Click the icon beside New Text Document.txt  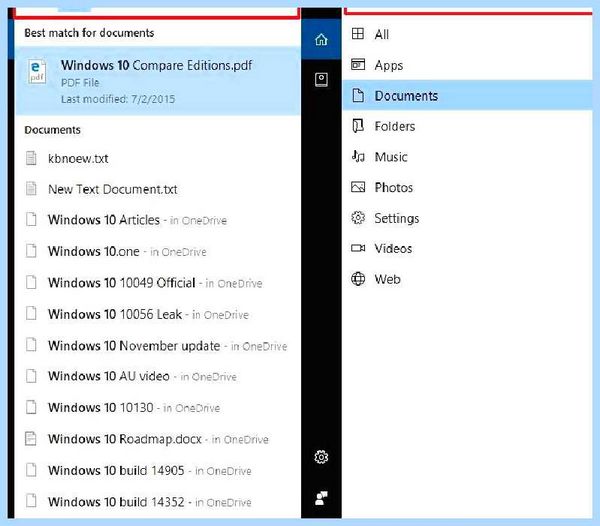[x=31, y=189]
